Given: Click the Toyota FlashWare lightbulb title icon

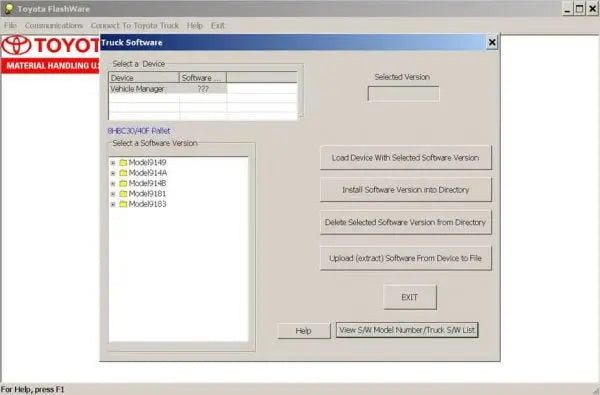Looking at the screenshot, I should [8, 9].
